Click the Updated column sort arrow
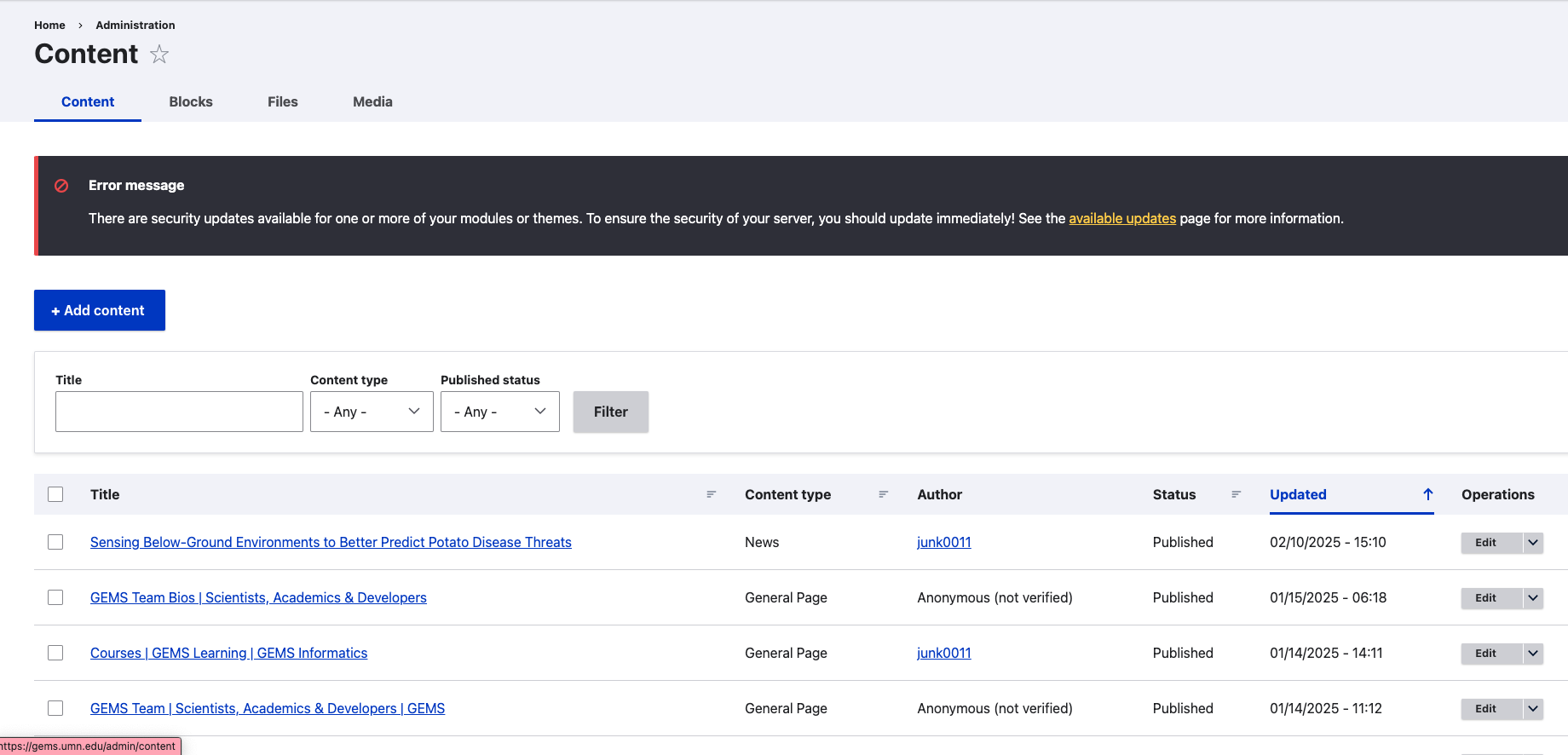This screenshot has width=1568, height=755. tap(1427, 494)
